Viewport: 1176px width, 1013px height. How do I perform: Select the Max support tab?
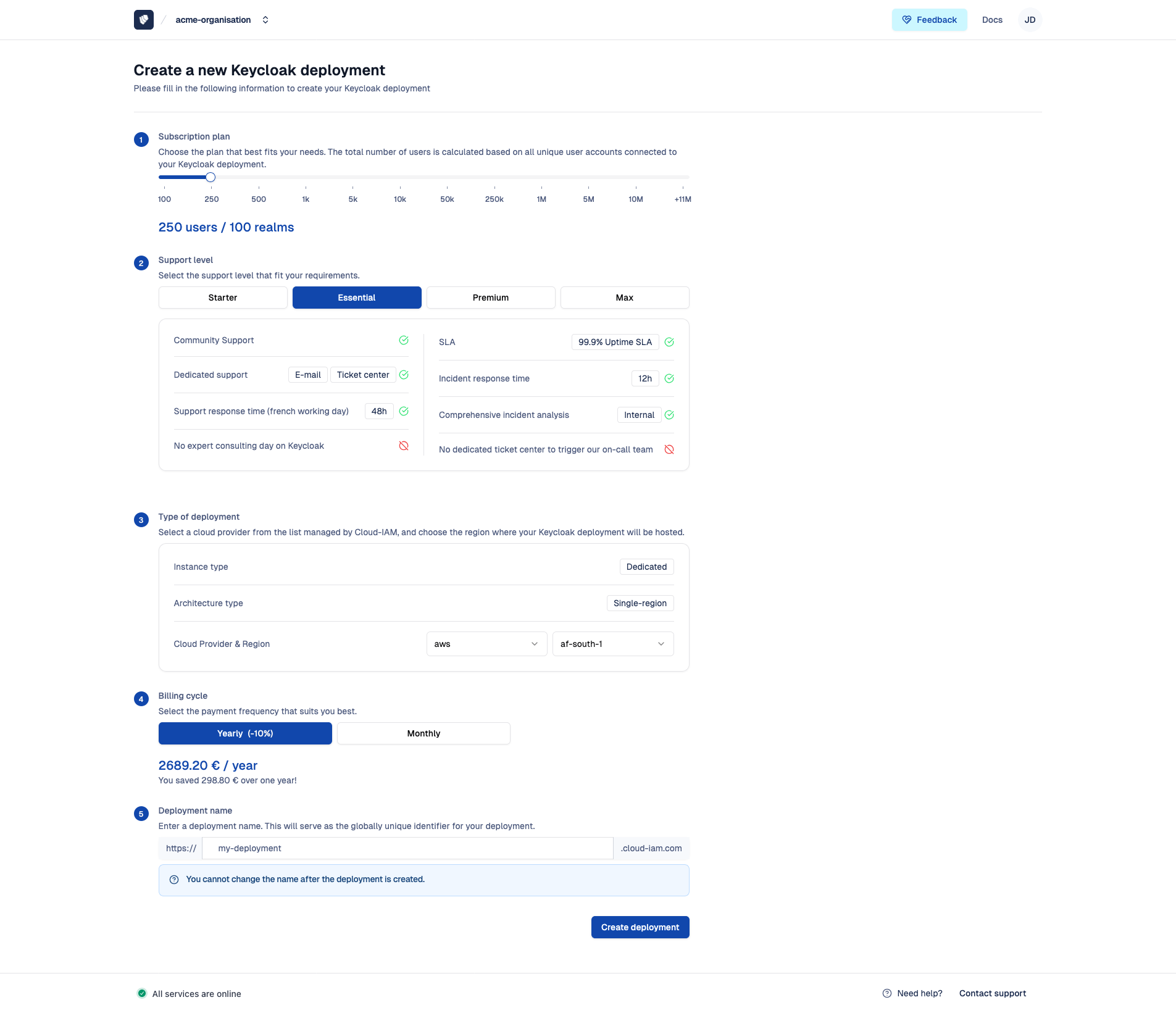click(x=625, y=298)
